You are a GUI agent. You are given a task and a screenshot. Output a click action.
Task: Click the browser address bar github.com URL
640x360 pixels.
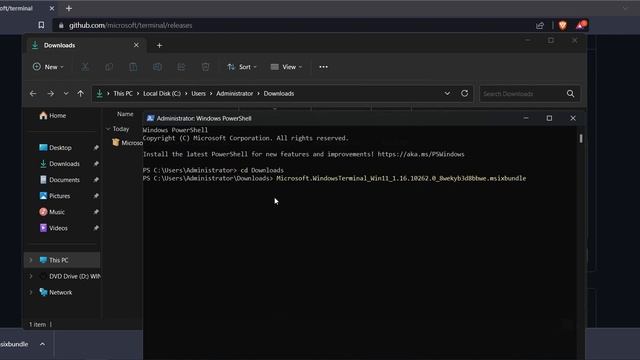point(130,25)
